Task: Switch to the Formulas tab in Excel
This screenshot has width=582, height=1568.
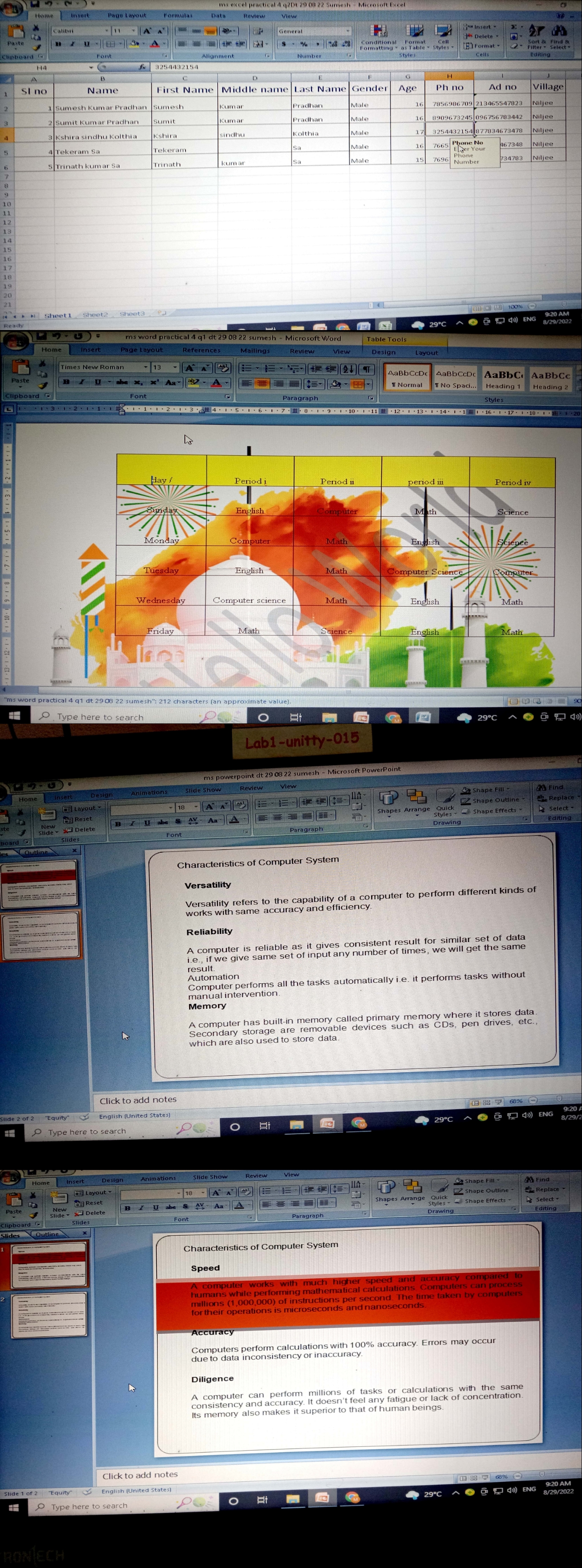Action: coord(178,15)
